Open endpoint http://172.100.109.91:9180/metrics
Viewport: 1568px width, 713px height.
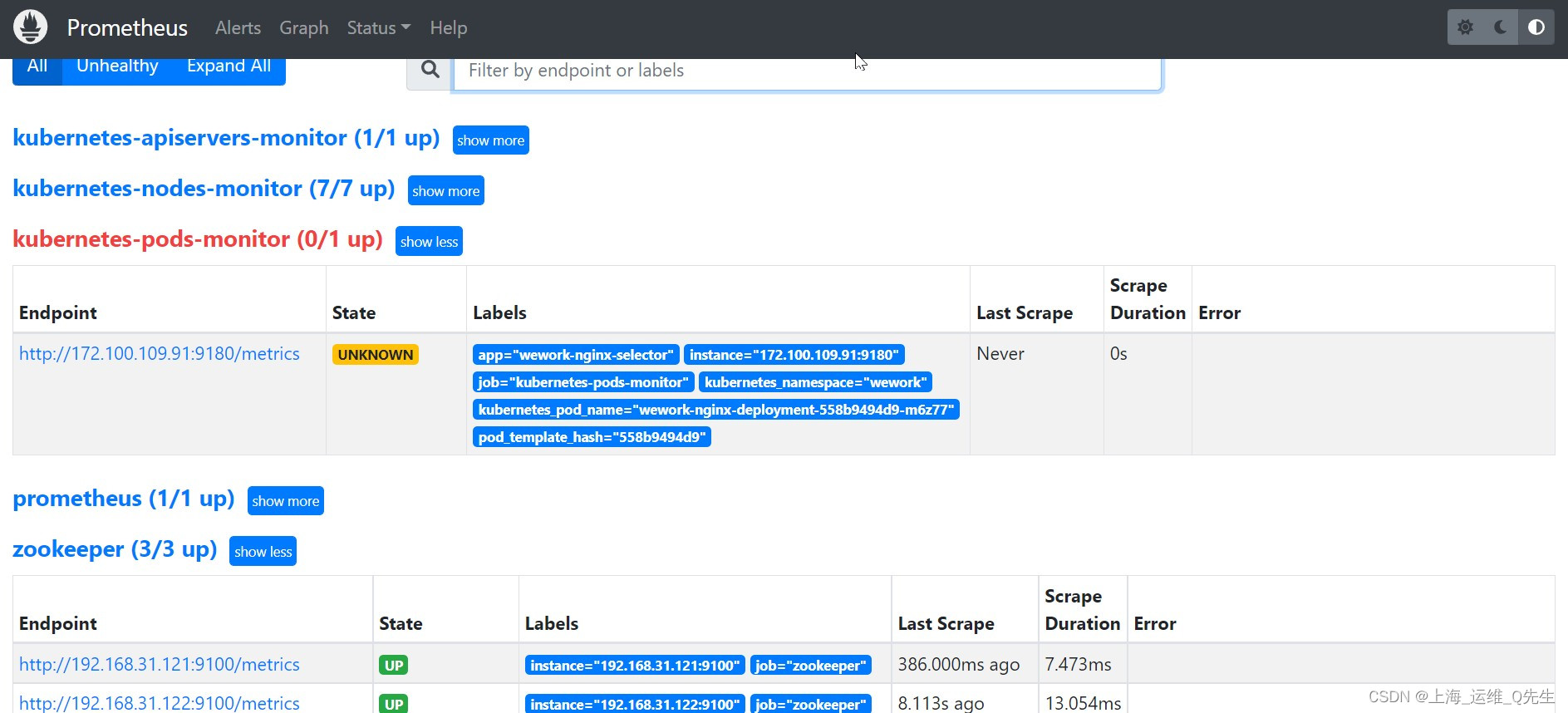pyautogui.click(x=159, y=353)
